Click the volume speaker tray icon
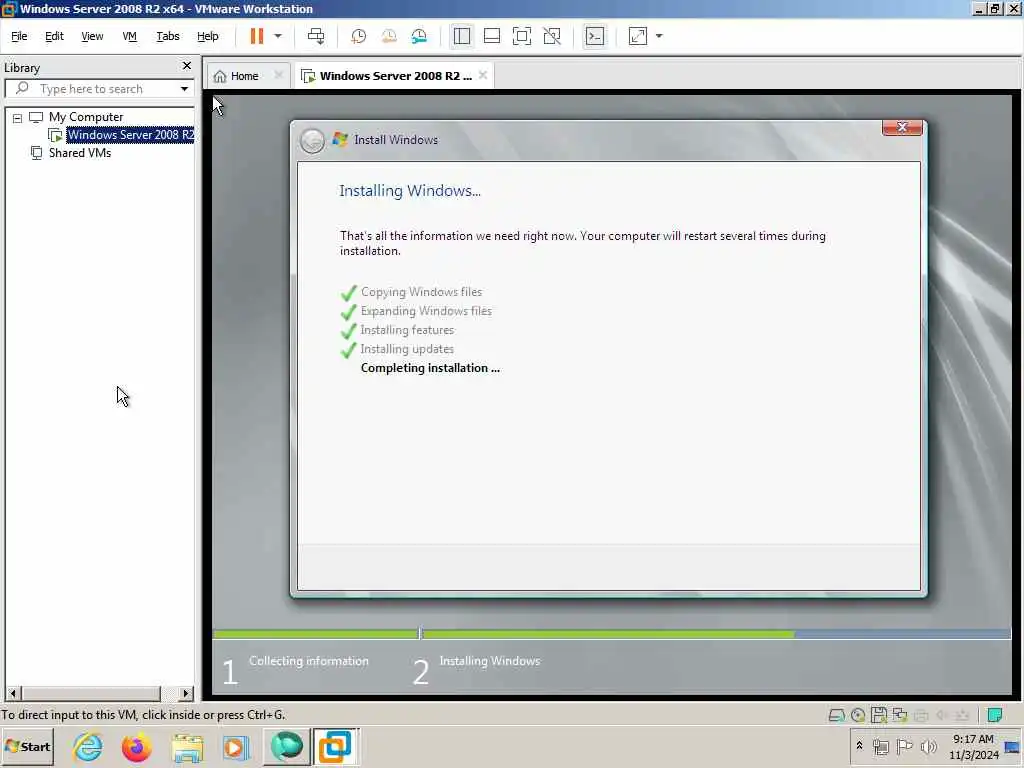Image resolution: width=1024 pixels, height=768 pixels. tap(928, 746)
